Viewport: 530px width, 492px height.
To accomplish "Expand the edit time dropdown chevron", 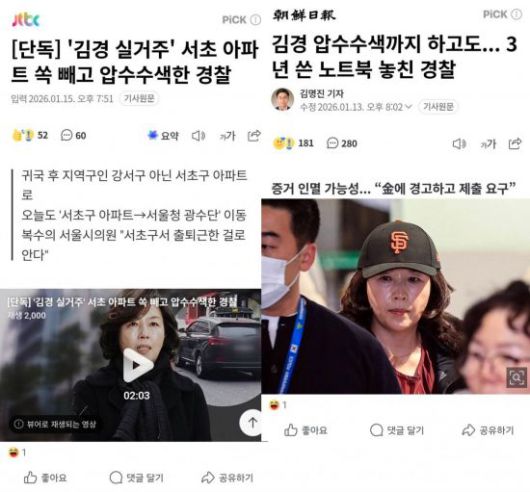I will point(408,107).
